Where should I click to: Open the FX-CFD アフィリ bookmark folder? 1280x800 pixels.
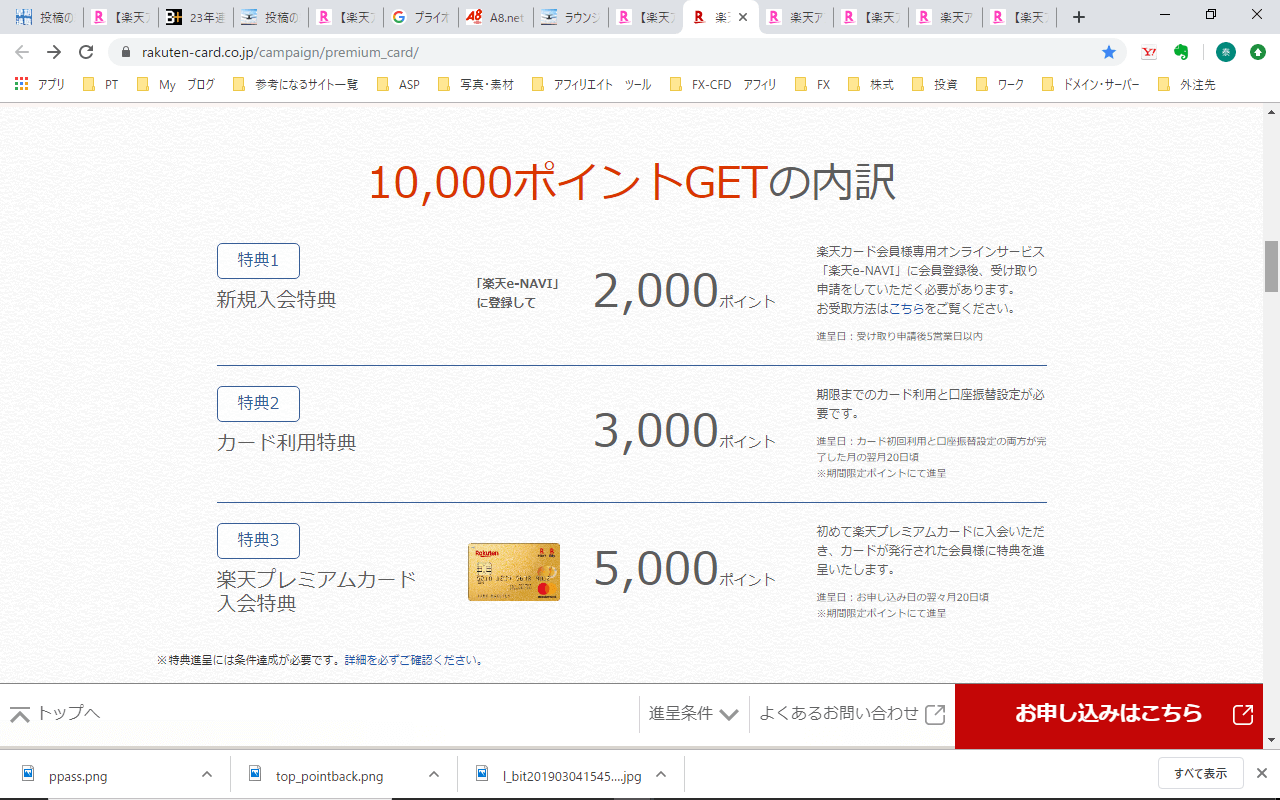[723, 85]
